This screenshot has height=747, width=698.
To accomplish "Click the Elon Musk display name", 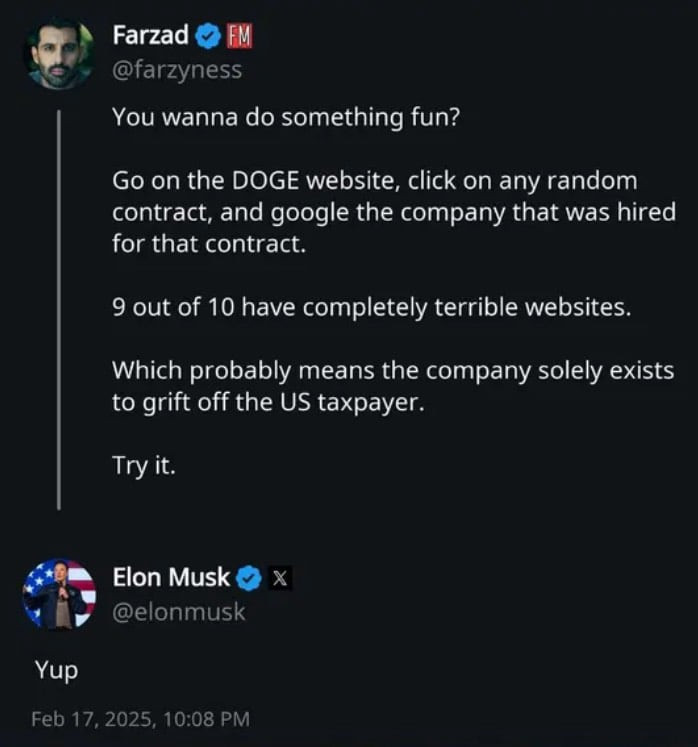I will [171, 577].
